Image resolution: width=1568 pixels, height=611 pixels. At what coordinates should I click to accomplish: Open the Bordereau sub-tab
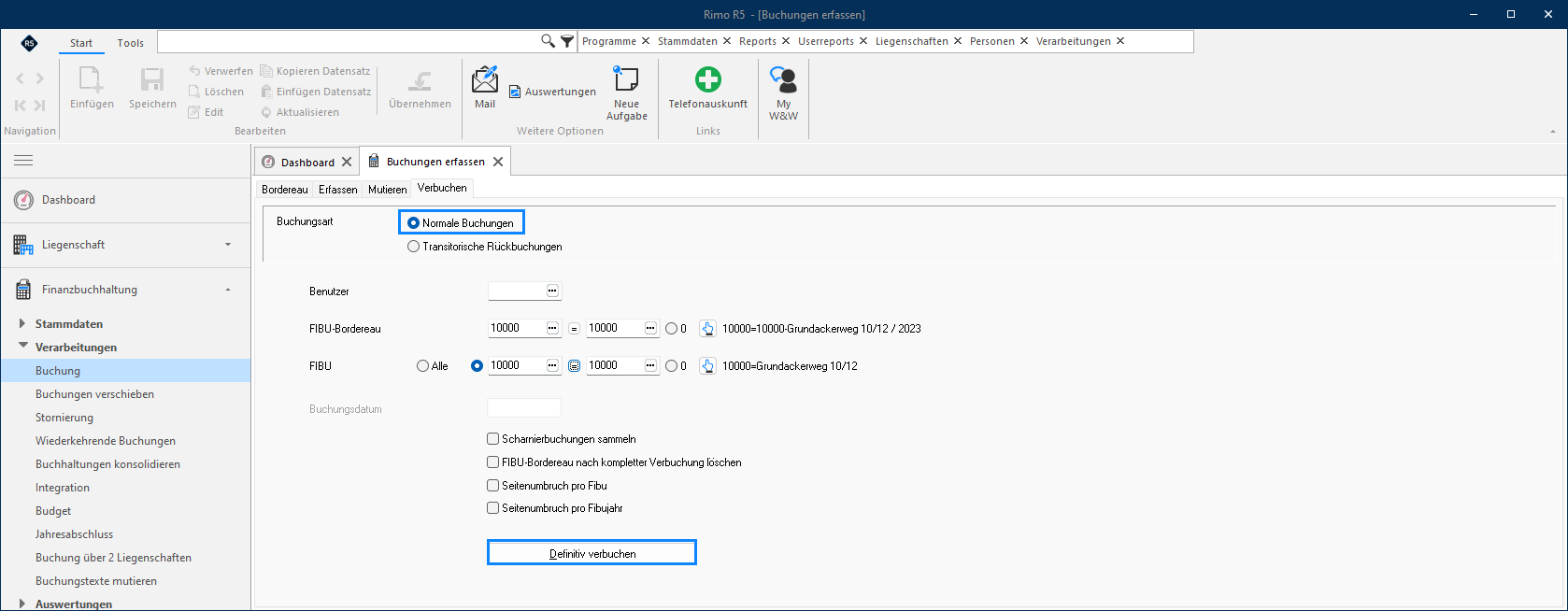click(x=285, y=189)
